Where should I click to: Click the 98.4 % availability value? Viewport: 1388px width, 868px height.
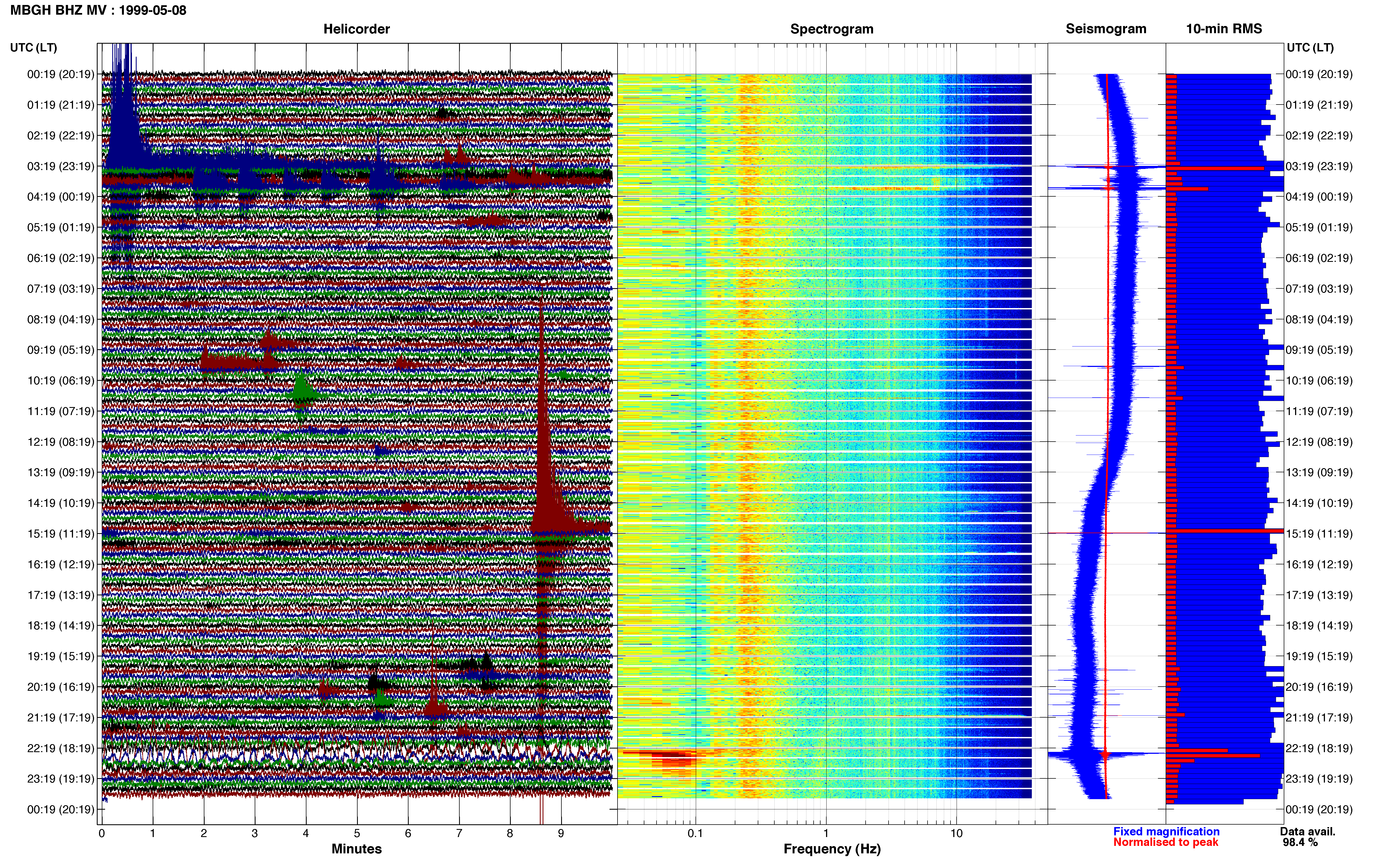1300,842
